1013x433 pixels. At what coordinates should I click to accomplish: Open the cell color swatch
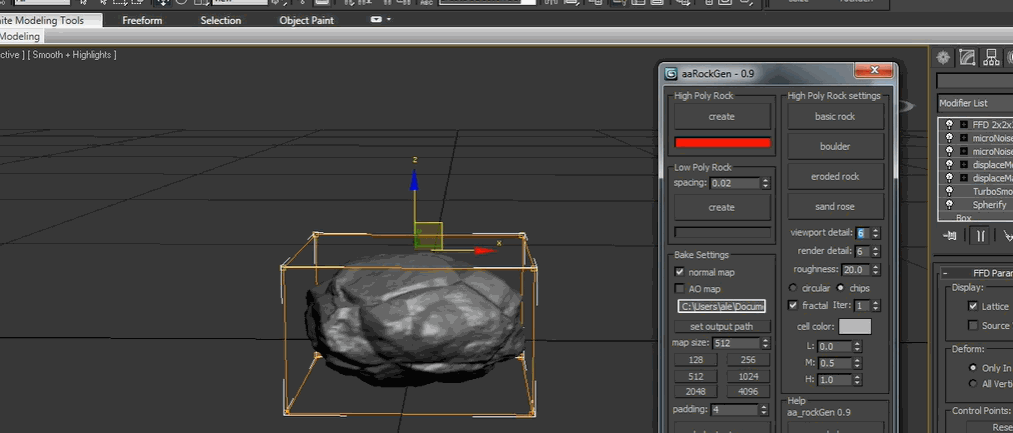[x=855, y=326]
